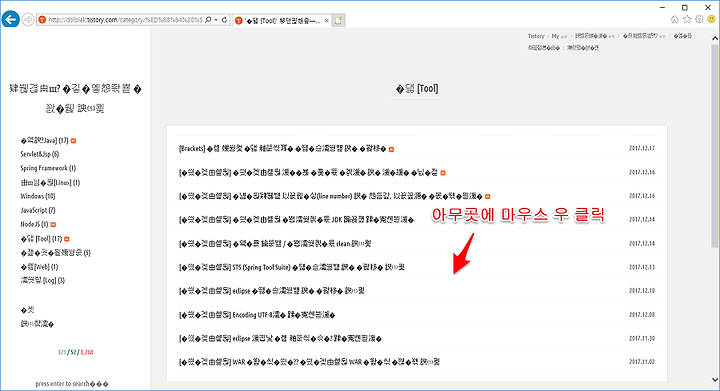Click the visitor counter 321 / 52 / 8,288
720x391 pixels.
(75, 352)
